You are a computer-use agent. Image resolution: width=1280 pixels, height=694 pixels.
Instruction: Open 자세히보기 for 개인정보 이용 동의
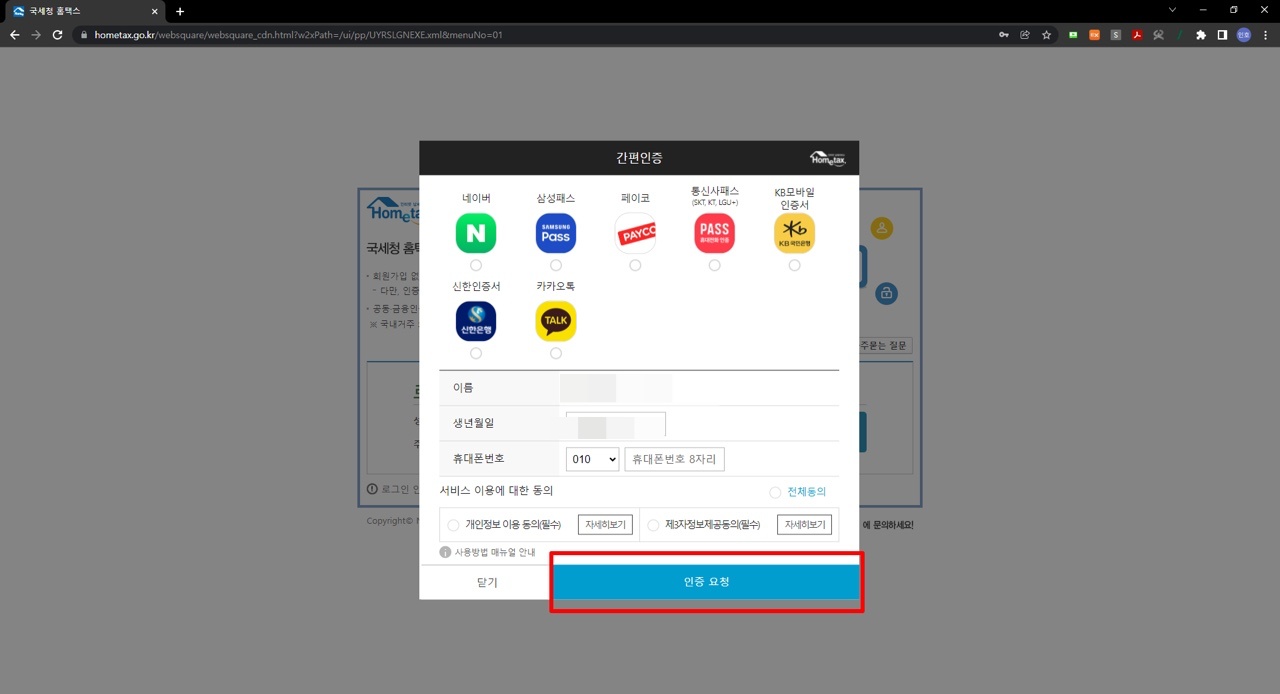(x=606, y=525)
